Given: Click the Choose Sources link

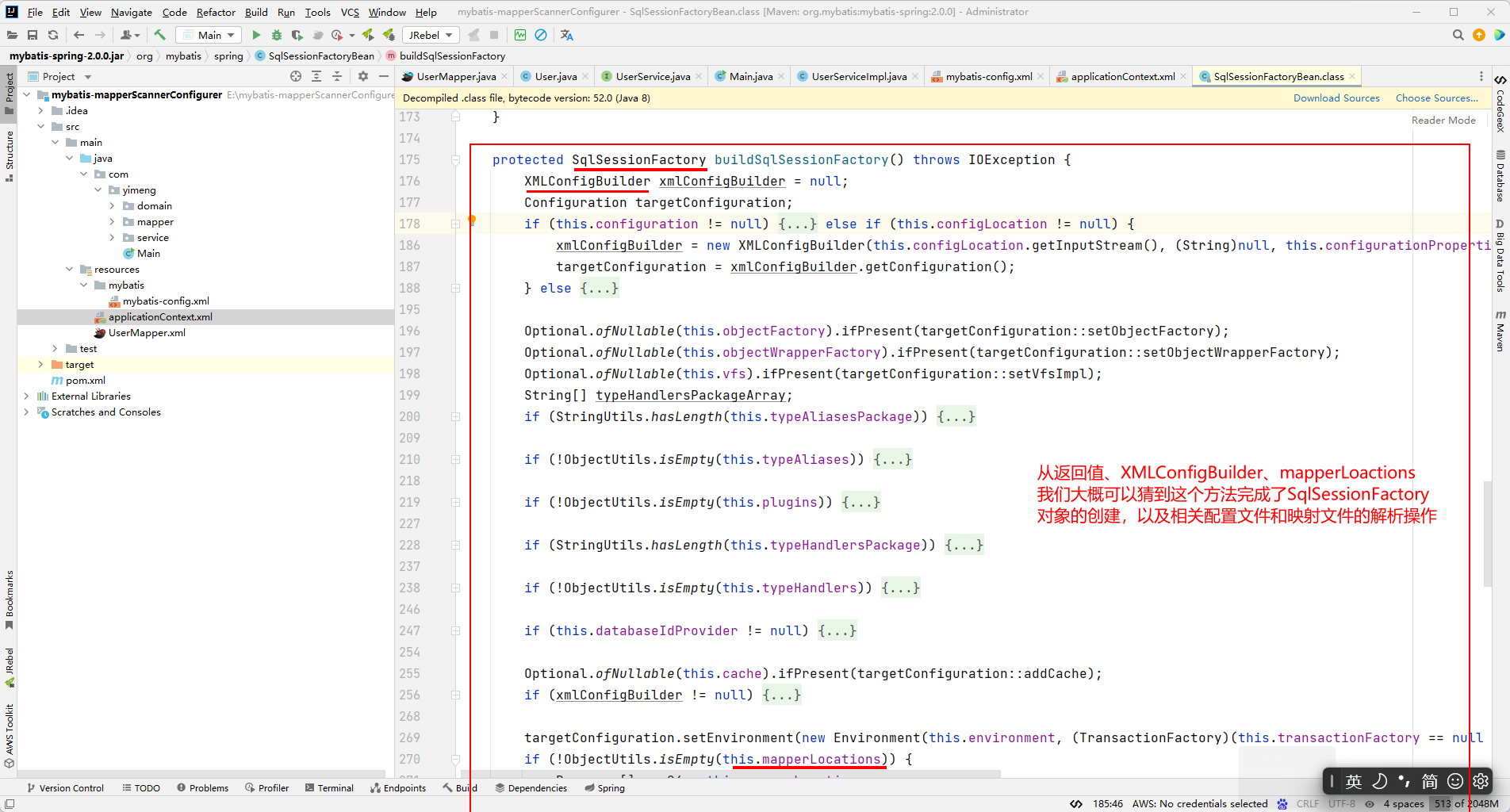Looking at the screenshot, I should (1436, 98).
